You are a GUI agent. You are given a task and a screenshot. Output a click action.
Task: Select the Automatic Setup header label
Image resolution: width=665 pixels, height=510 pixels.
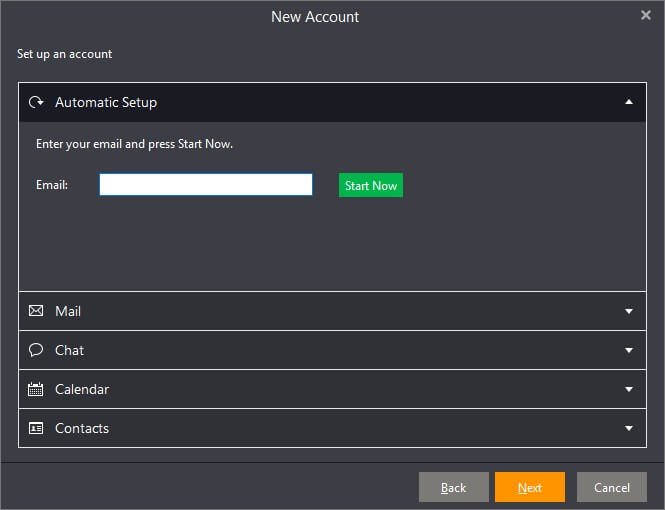point(106,102)
